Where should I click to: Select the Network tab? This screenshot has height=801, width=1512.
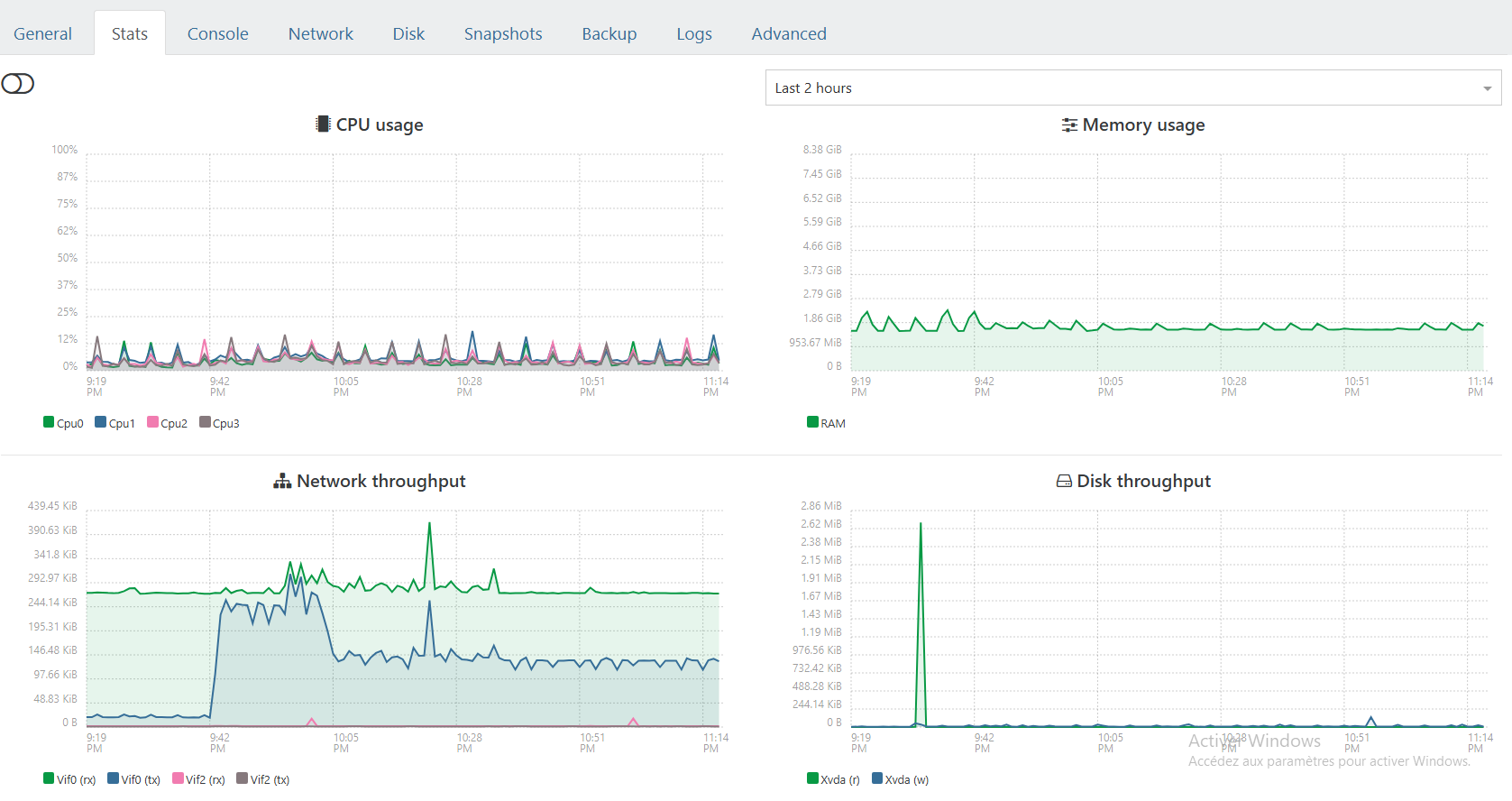click(320, 33)
